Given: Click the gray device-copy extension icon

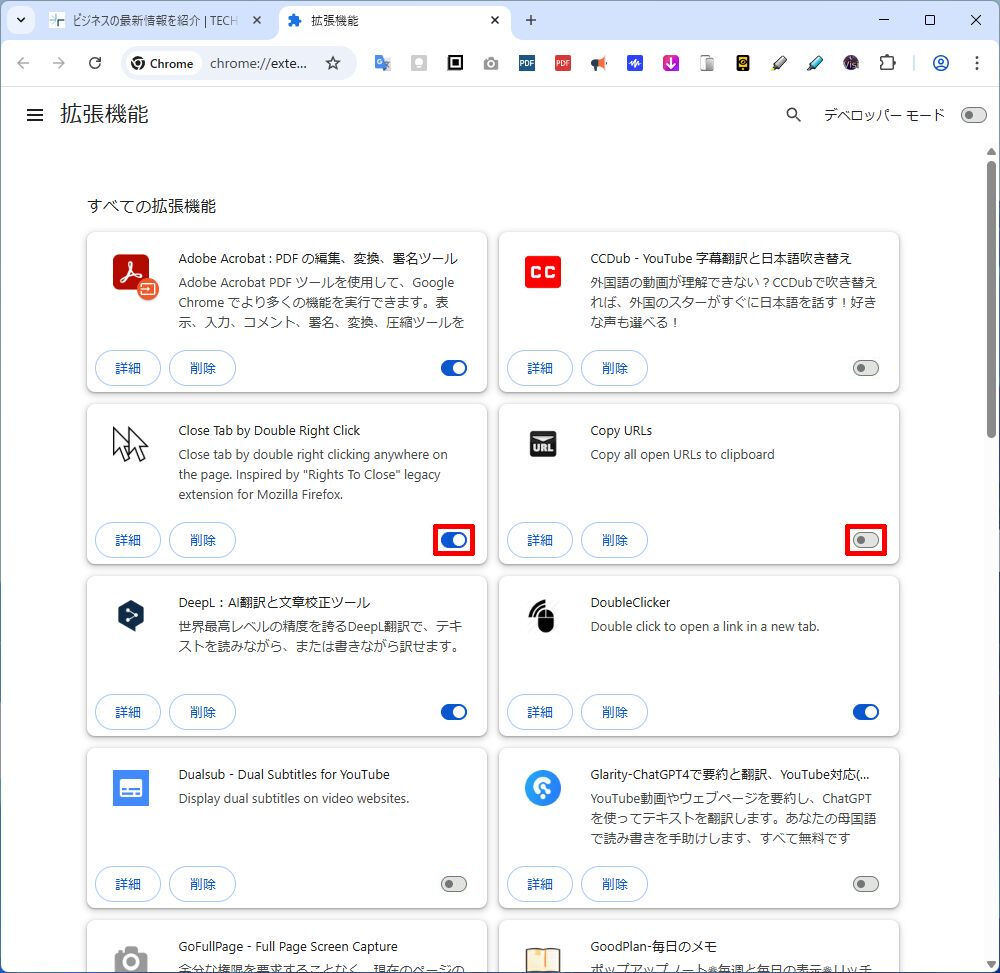Looking at the screenshot, I should [707, 63].
